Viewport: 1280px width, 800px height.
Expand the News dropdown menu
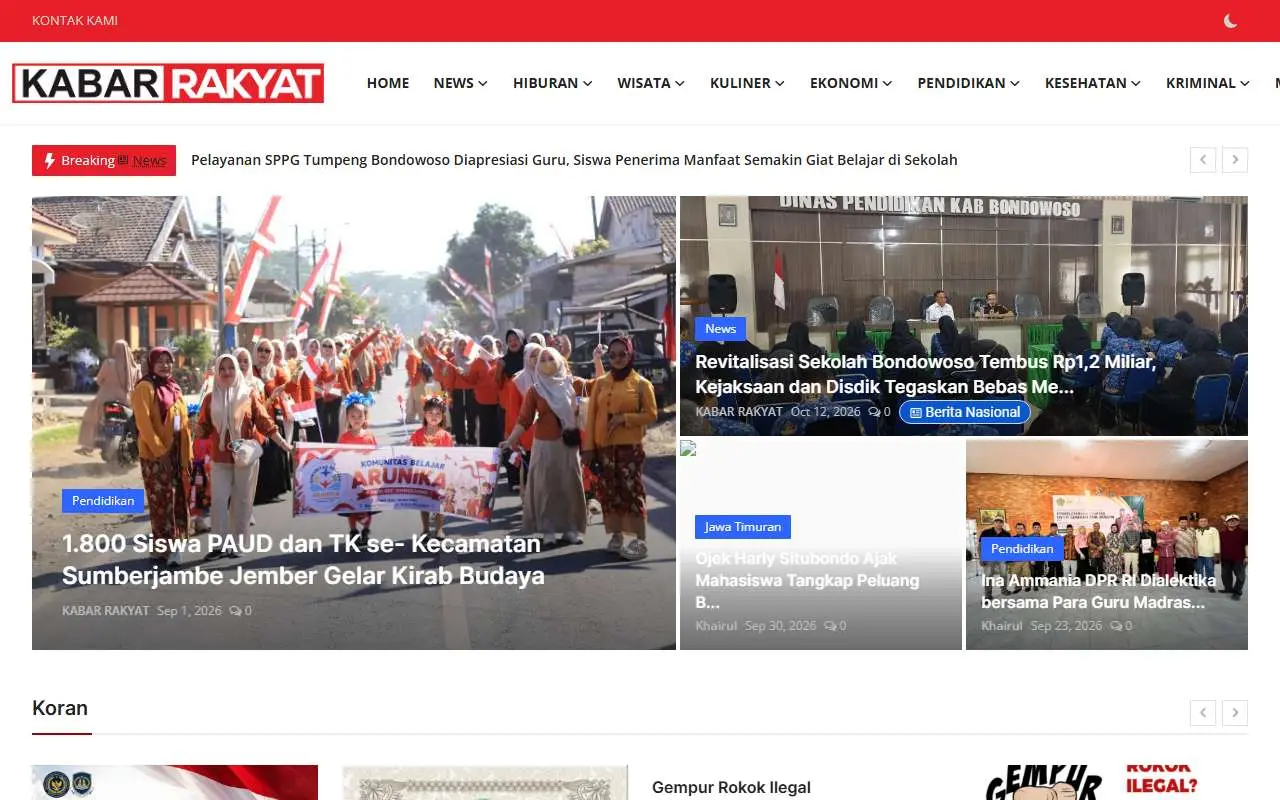pyautogui.click(x=460, y=83)
